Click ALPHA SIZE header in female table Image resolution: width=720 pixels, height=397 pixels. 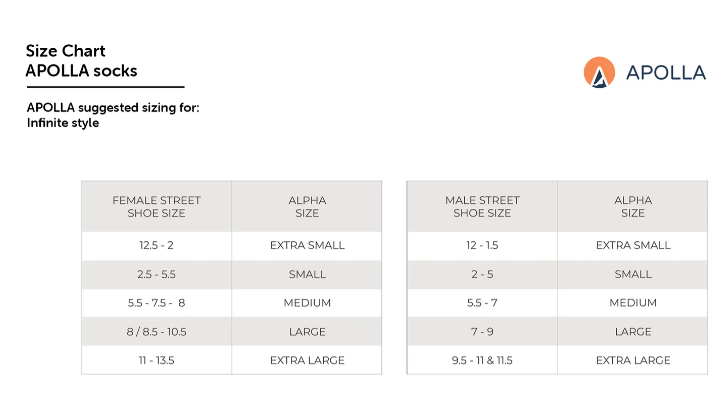click(307, 207)
